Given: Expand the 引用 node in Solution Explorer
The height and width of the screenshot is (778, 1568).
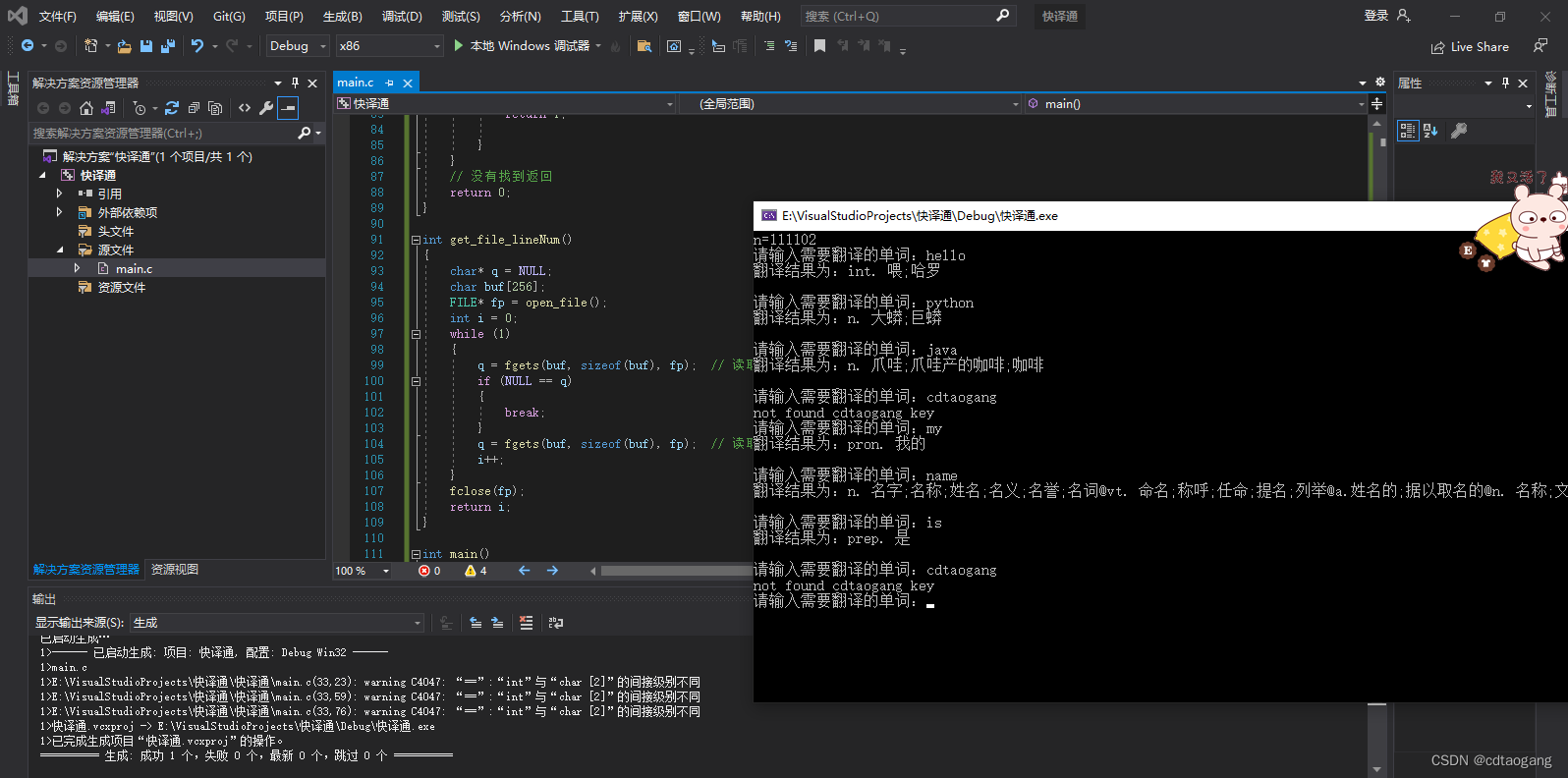Looking at the screenshot, I should click(x=59, y=194).
